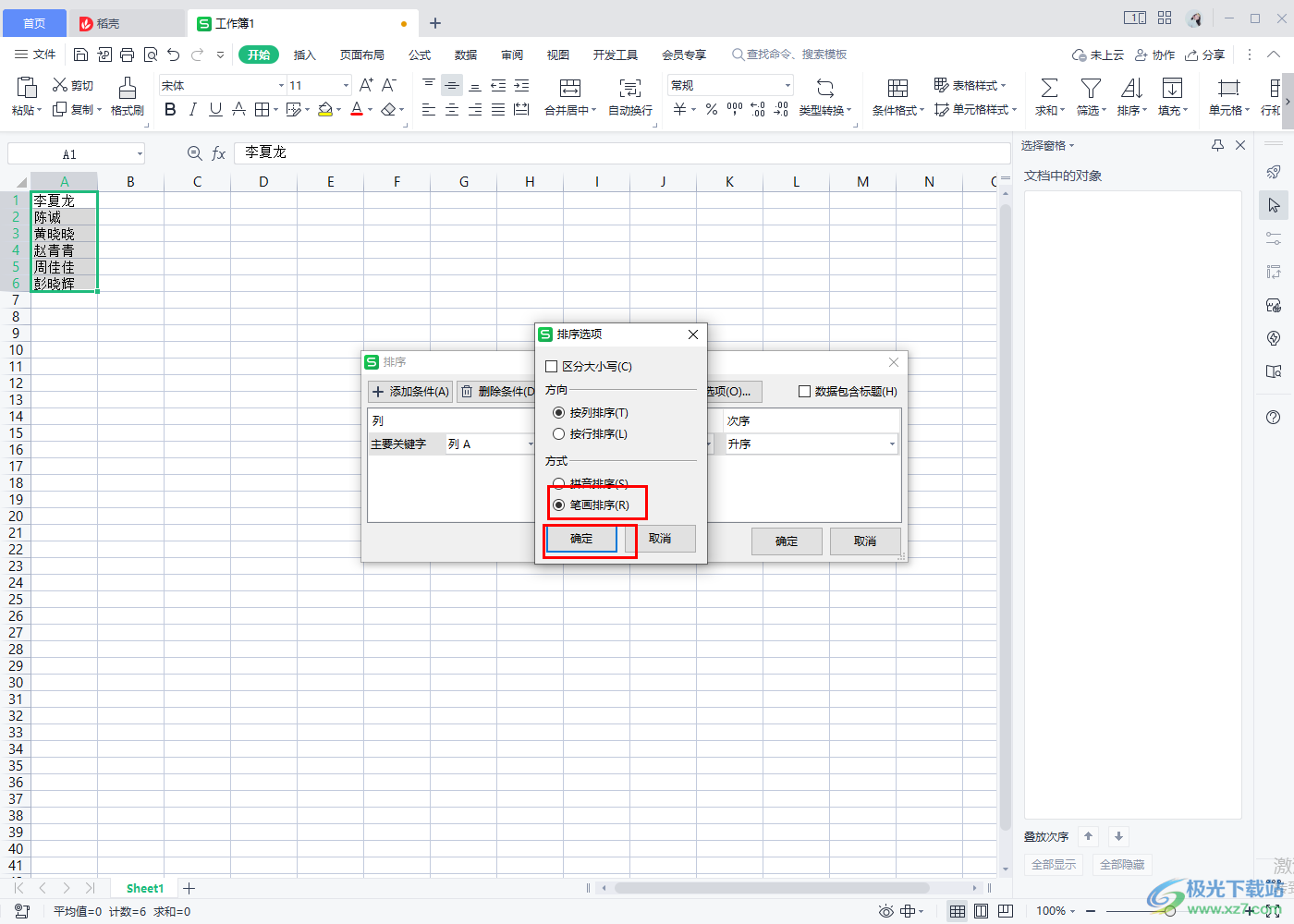Screen dimensions: 1294x924
Task: Click the Fill (填充) icon
Action: point(1172,88)
